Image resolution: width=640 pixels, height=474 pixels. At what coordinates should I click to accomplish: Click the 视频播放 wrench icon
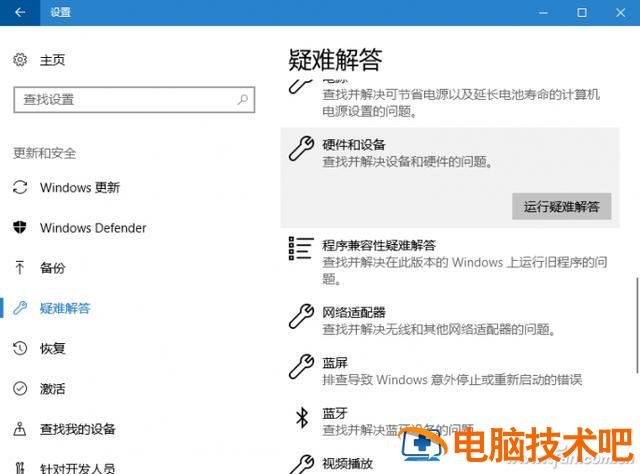click(x=301, y=465)
